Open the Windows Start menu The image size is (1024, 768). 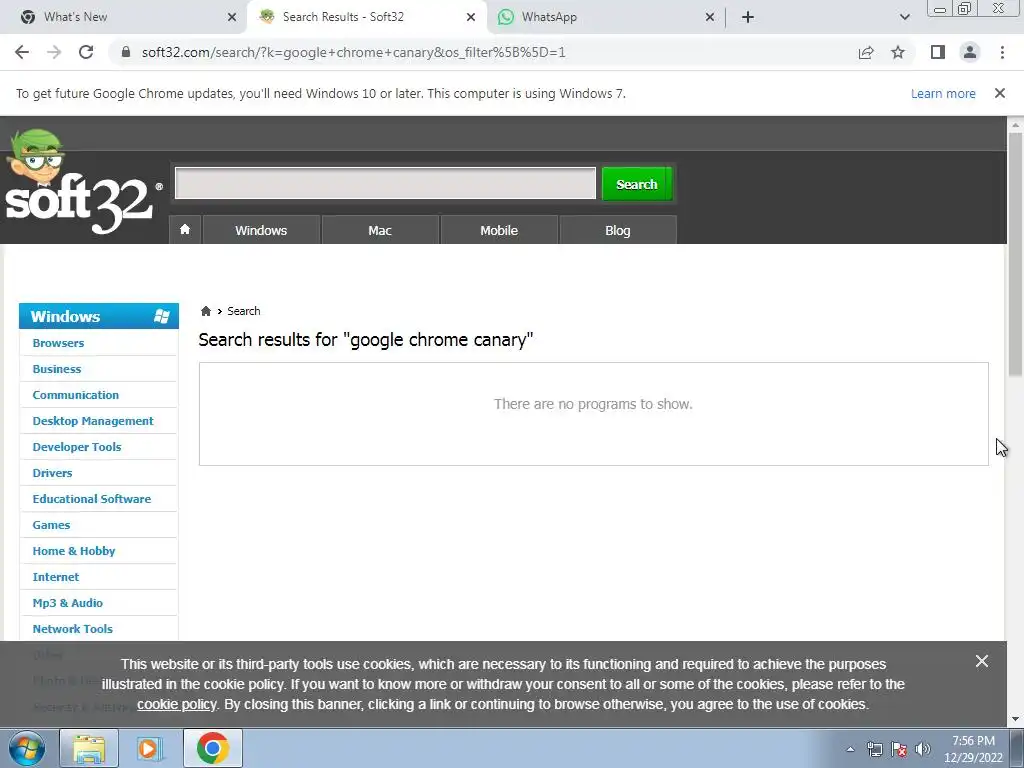coord(27,748)
